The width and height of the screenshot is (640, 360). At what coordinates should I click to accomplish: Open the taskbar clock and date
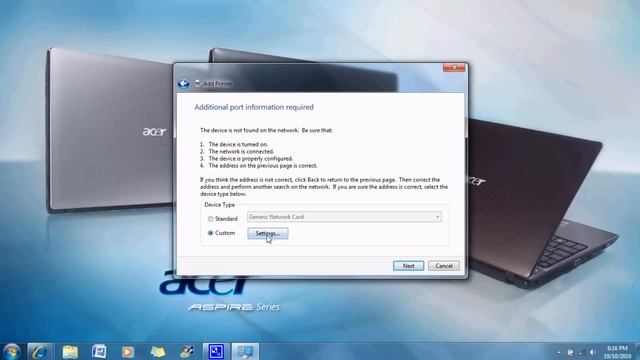(x=617, y=352)
